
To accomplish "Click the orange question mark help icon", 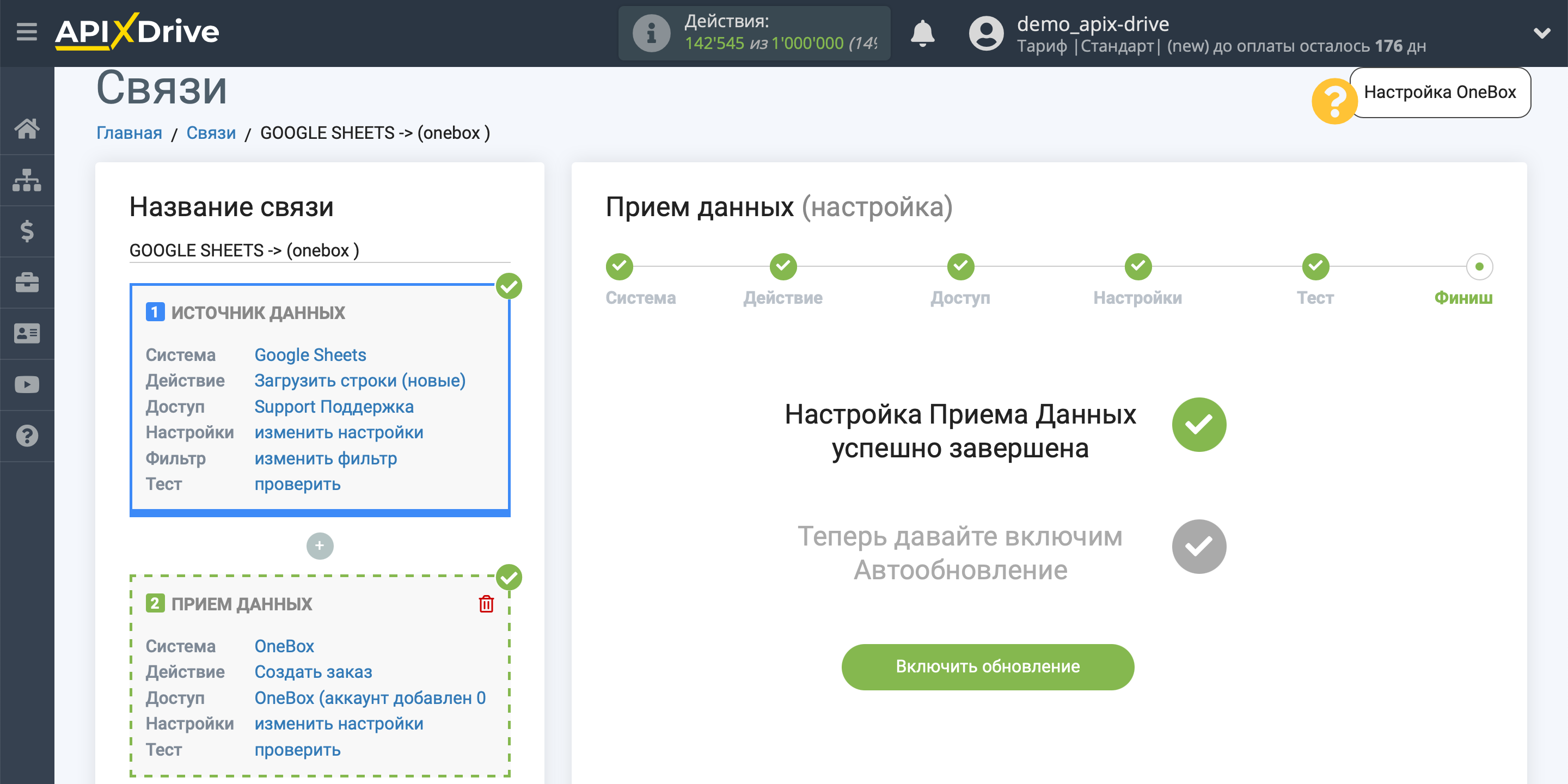I will point(1334,102).
